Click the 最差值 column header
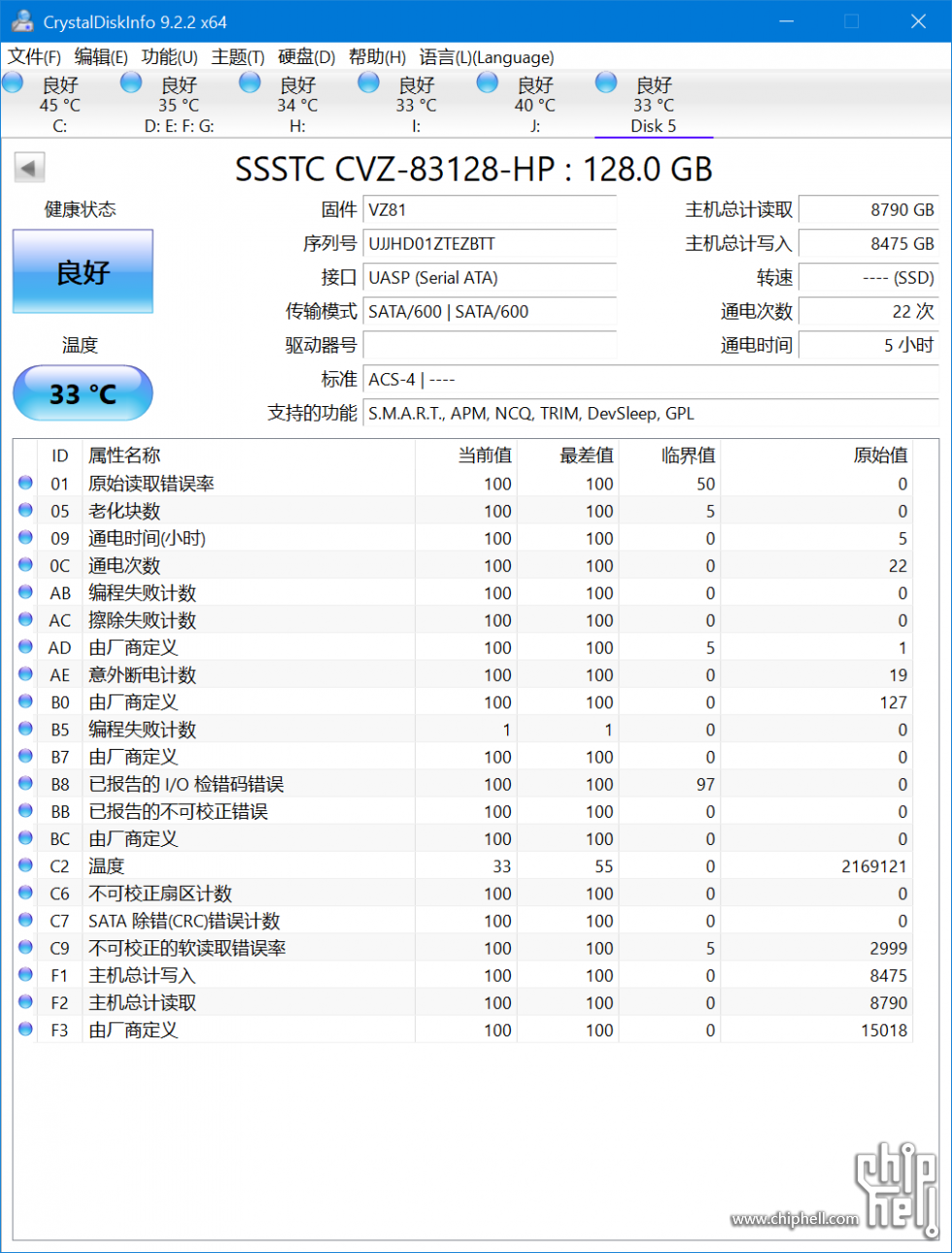 (x=568, y=455)
